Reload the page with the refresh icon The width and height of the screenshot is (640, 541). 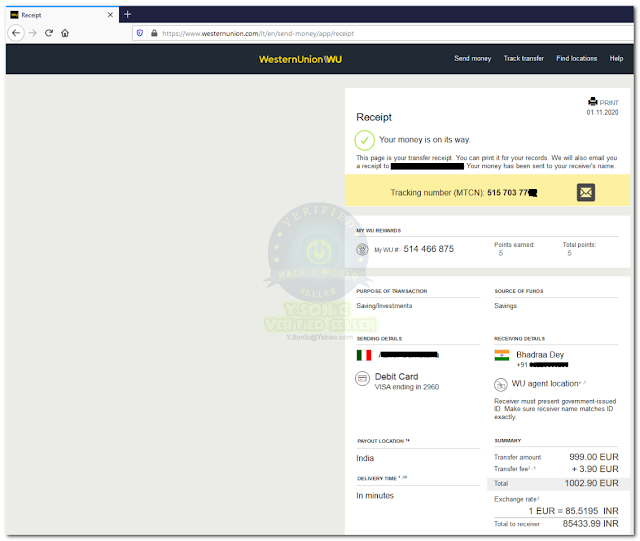[49, 33]
